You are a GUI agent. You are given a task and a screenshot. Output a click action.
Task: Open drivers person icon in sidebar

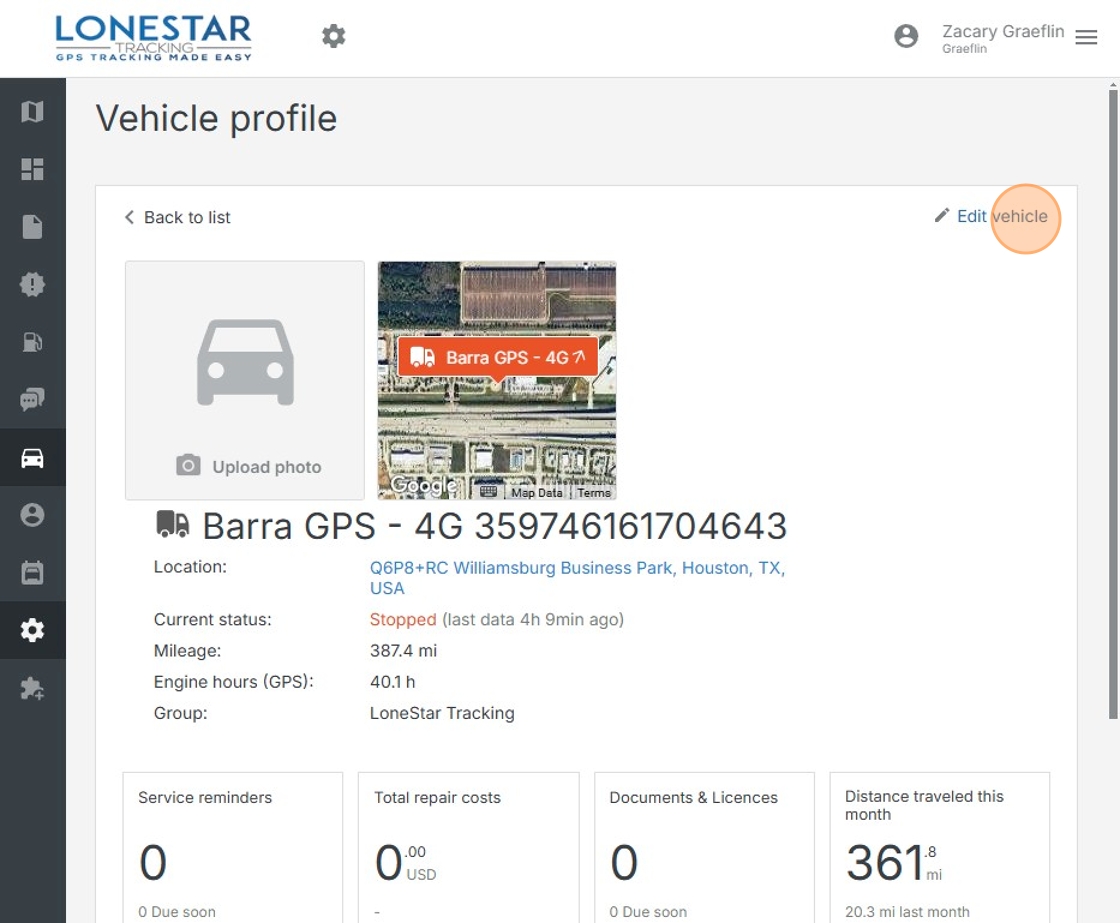coord(32,515)
